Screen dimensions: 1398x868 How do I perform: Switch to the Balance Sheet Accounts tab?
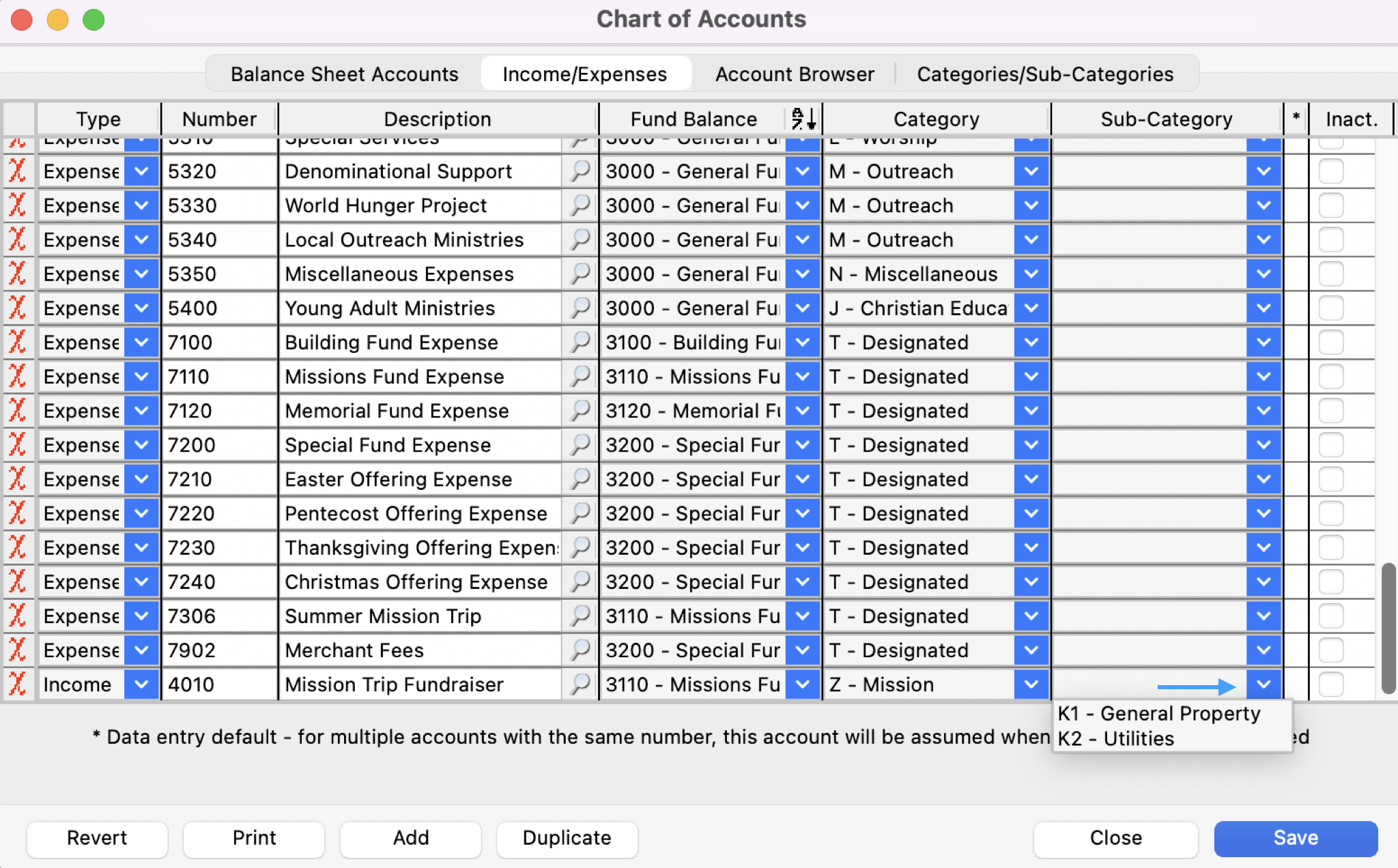point(344,74)
